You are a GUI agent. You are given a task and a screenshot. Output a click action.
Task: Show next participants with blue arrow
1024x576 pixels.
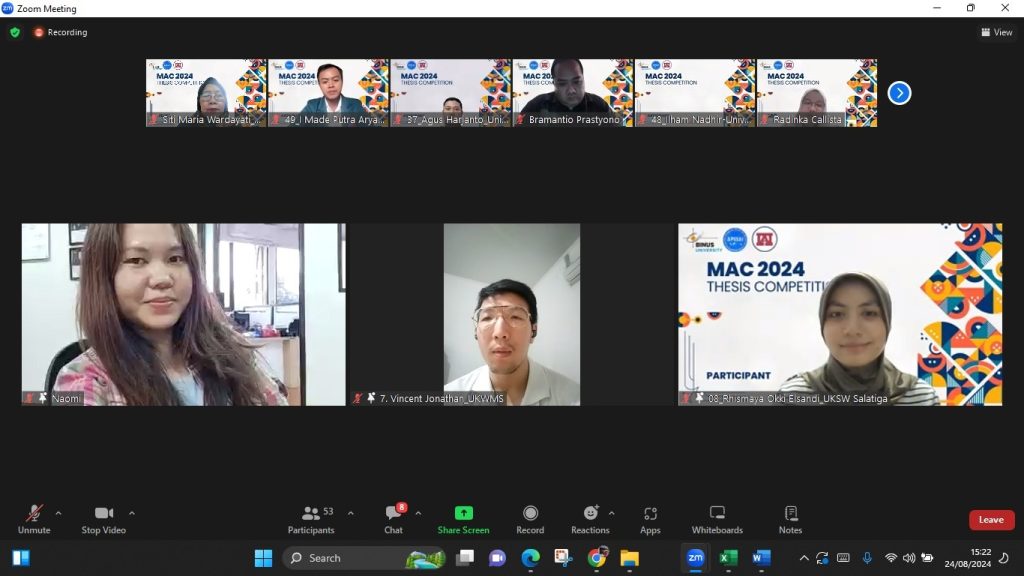tap(899, 93)
